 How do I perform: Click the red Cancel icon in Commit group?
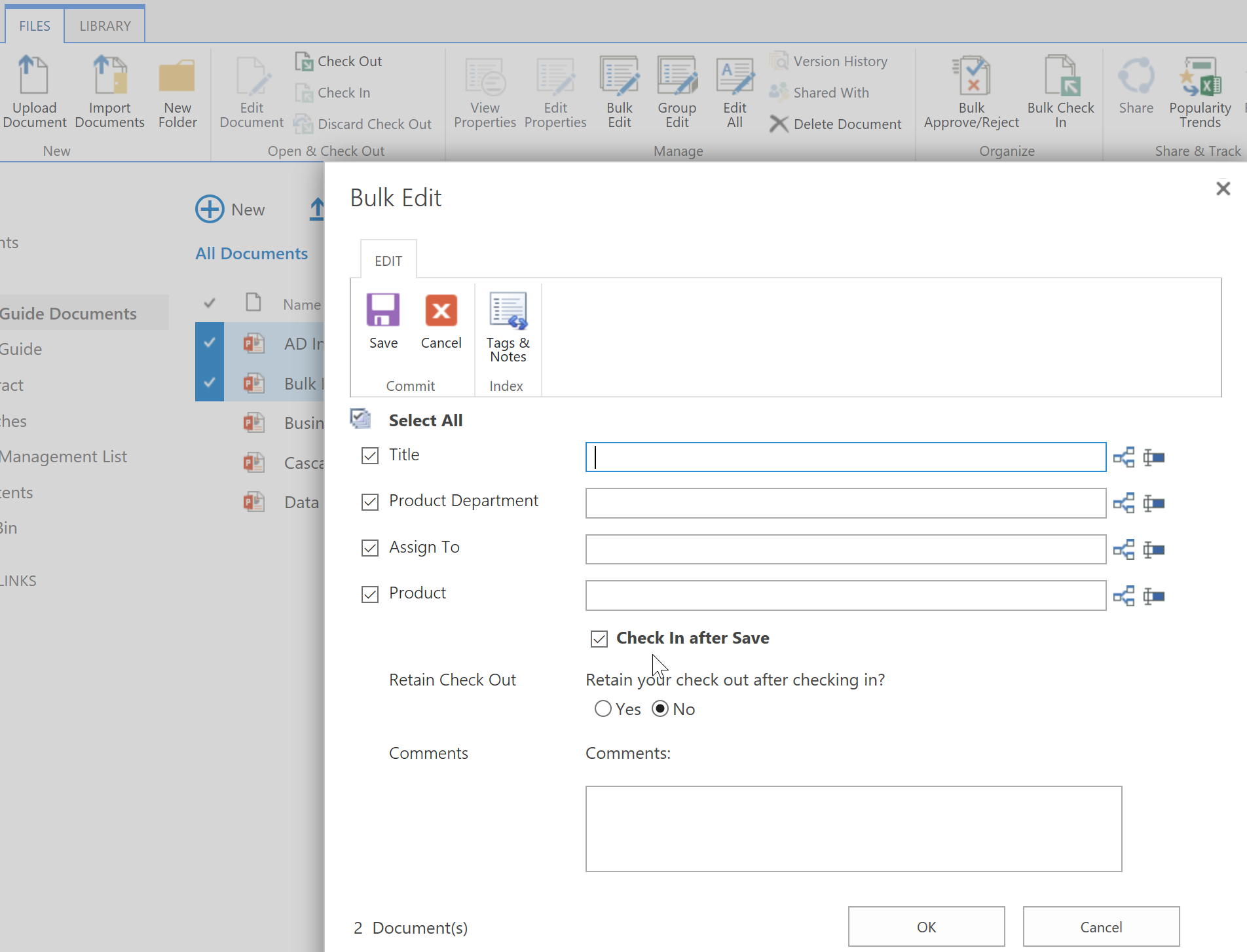[441, 310]
